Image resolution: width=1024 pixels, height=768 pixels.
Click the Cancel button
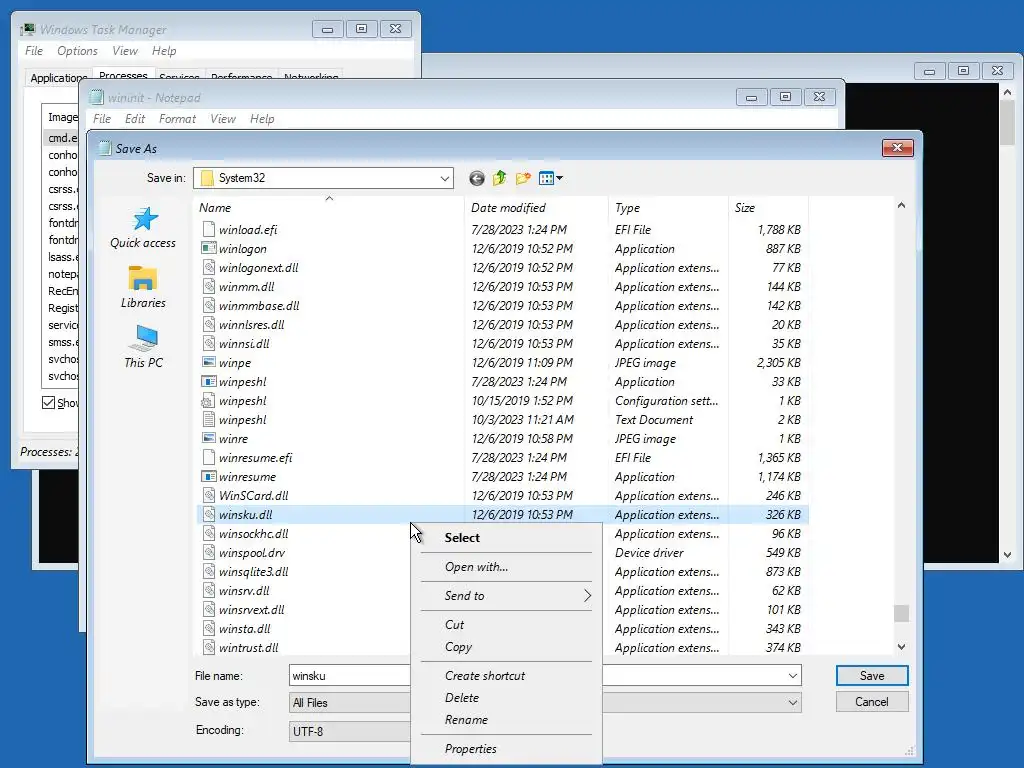click(x=872, y=701)
